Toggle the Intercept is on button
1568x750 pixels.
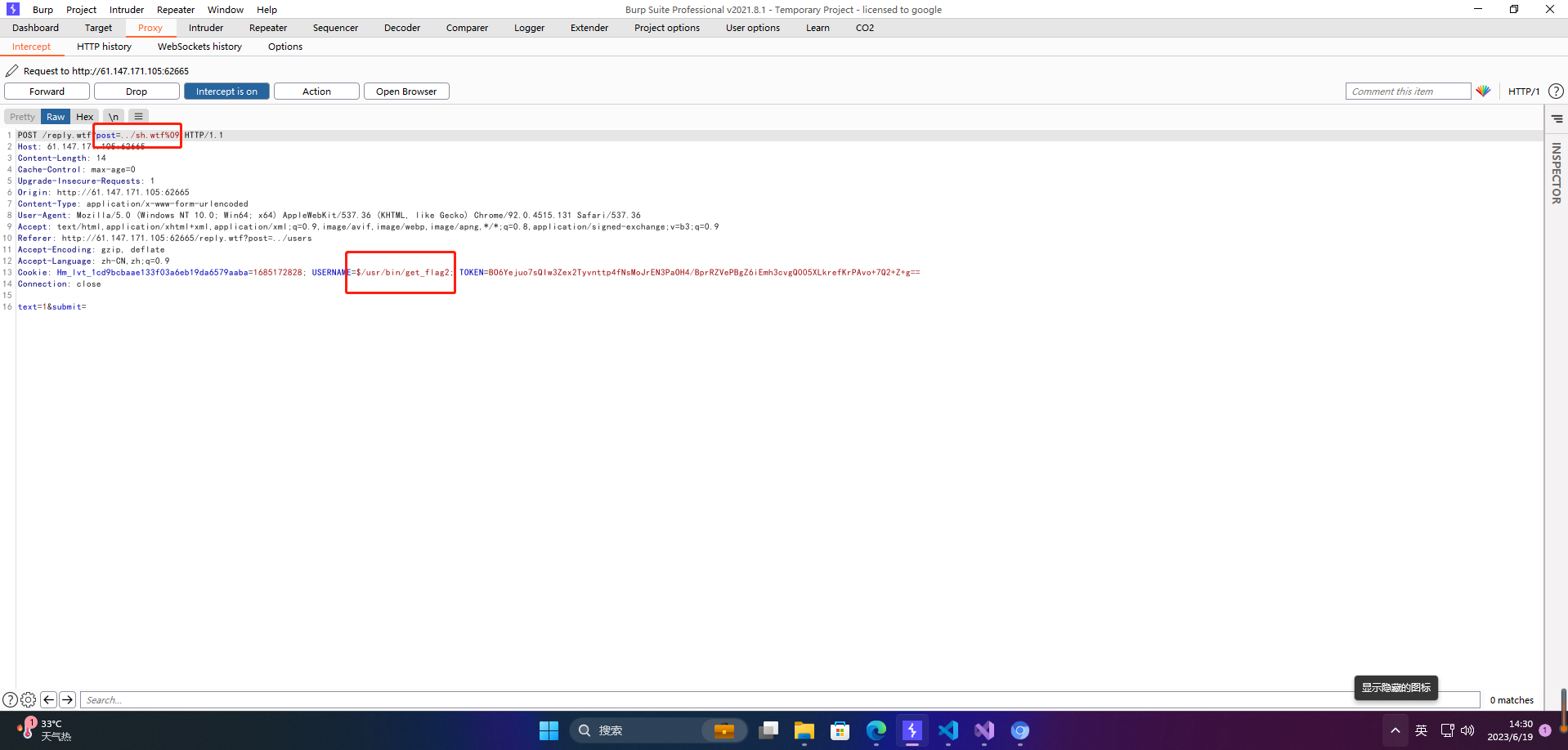pos(226,92)
